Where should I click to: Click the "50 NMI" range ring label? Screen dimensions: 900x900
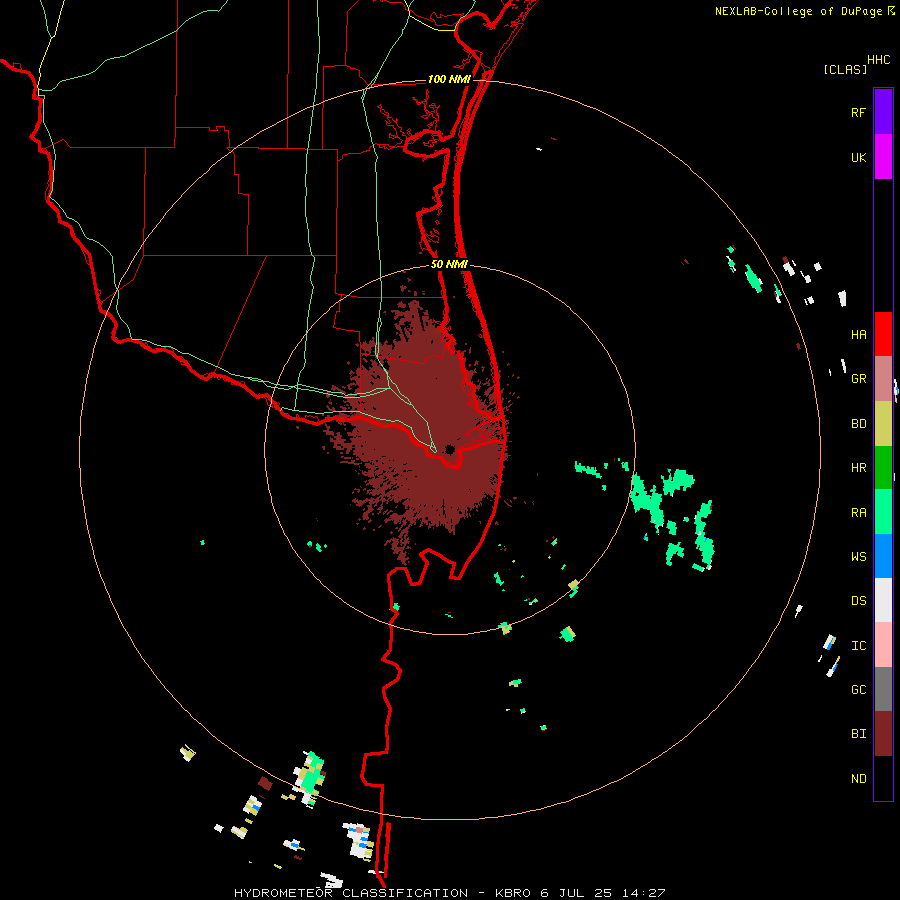tap(449, 264)
